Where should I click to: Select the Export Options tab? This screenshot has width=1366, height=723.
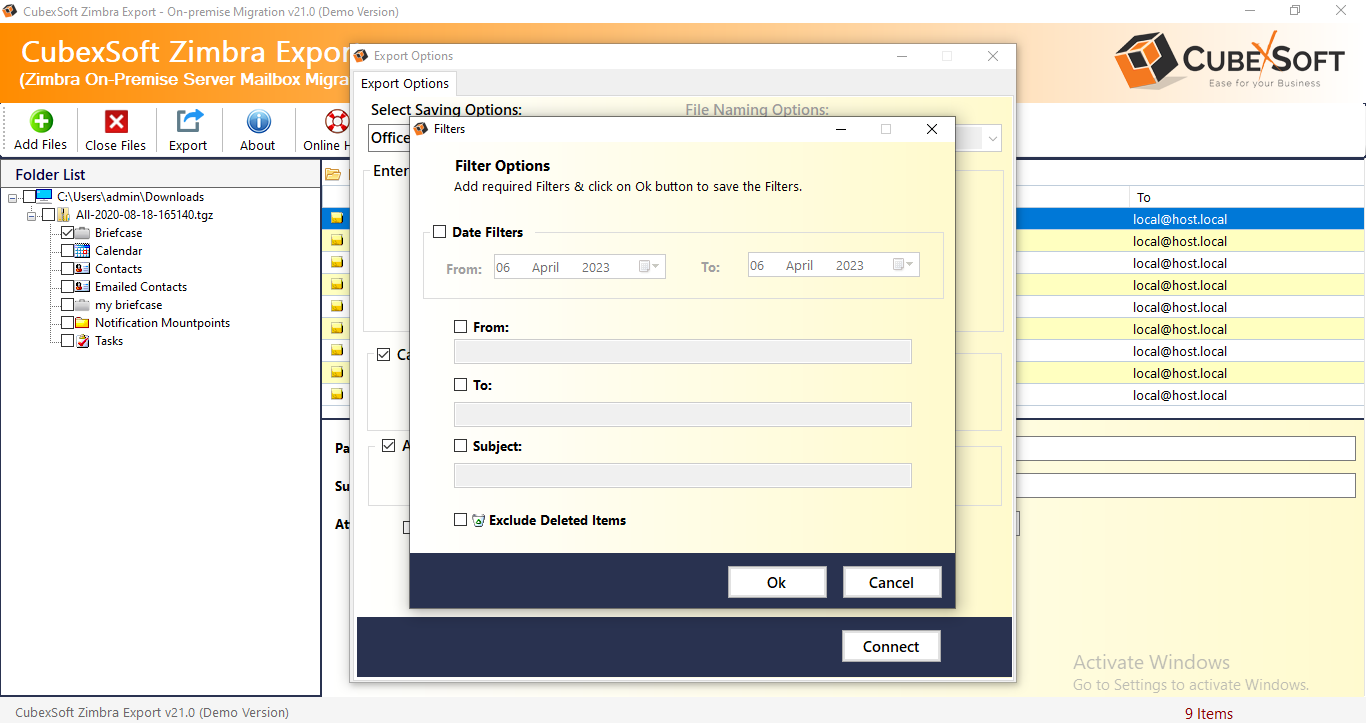tap(406, 84)
